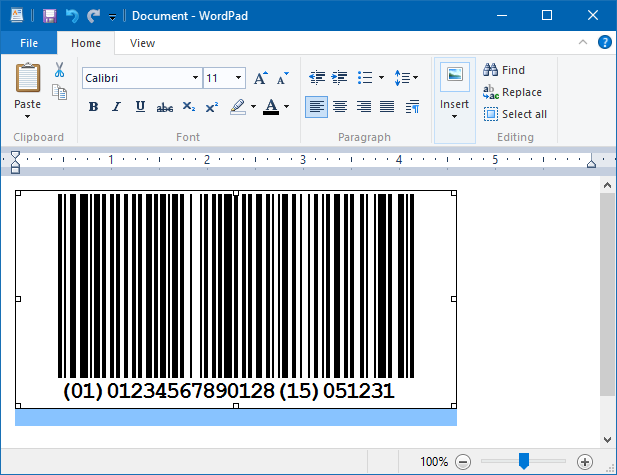Expand font color dropdown arrow
This screenshot has height=475, width=617.
tap(286, 107)
